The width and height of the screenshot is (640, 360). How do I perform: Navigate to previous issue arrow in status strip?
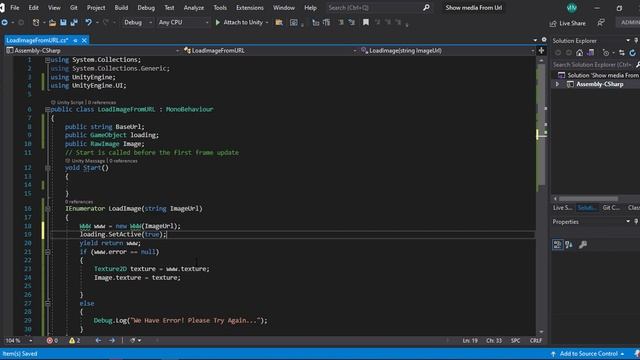(98, 340)
